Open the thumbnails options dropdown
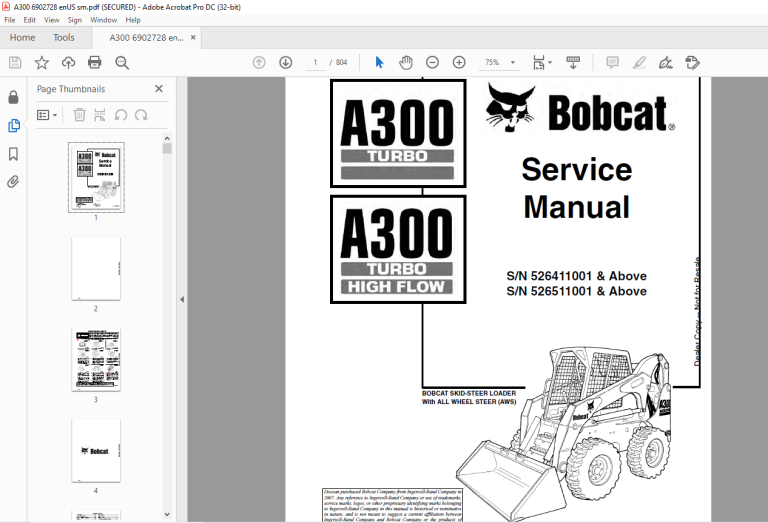Screen dimensions: 768x523 coord(47,115)
